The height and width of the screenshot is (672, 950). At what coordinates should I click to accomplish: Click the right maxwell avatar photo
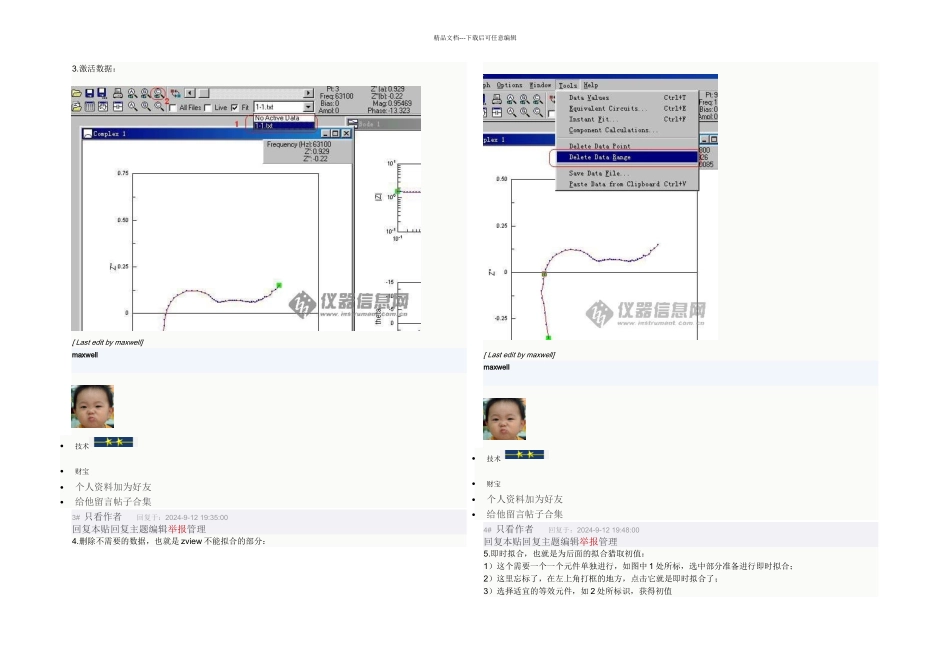tap(504, 419)
